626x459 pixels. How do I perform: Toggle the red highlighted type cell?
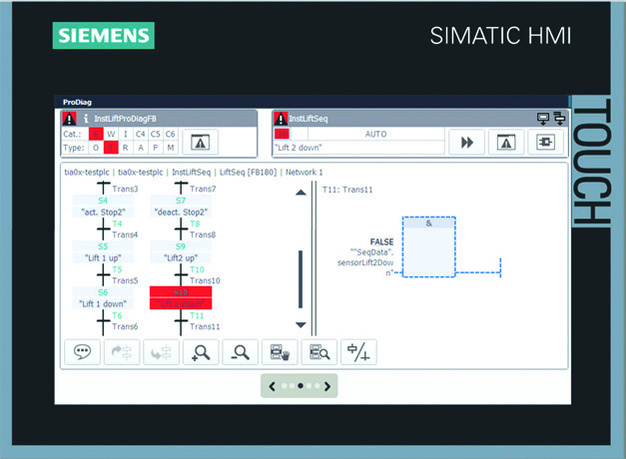(x=111, y=148)
